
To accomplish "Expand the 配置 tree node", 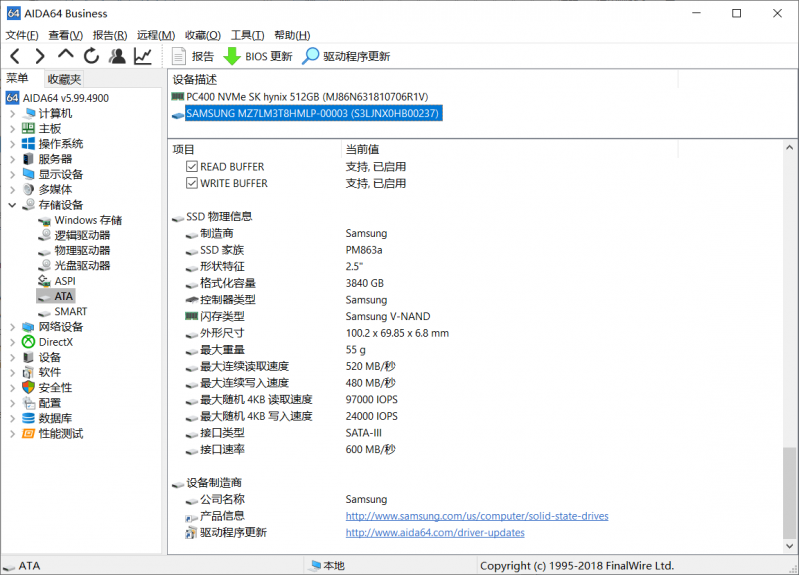I will tap(12, 403).
